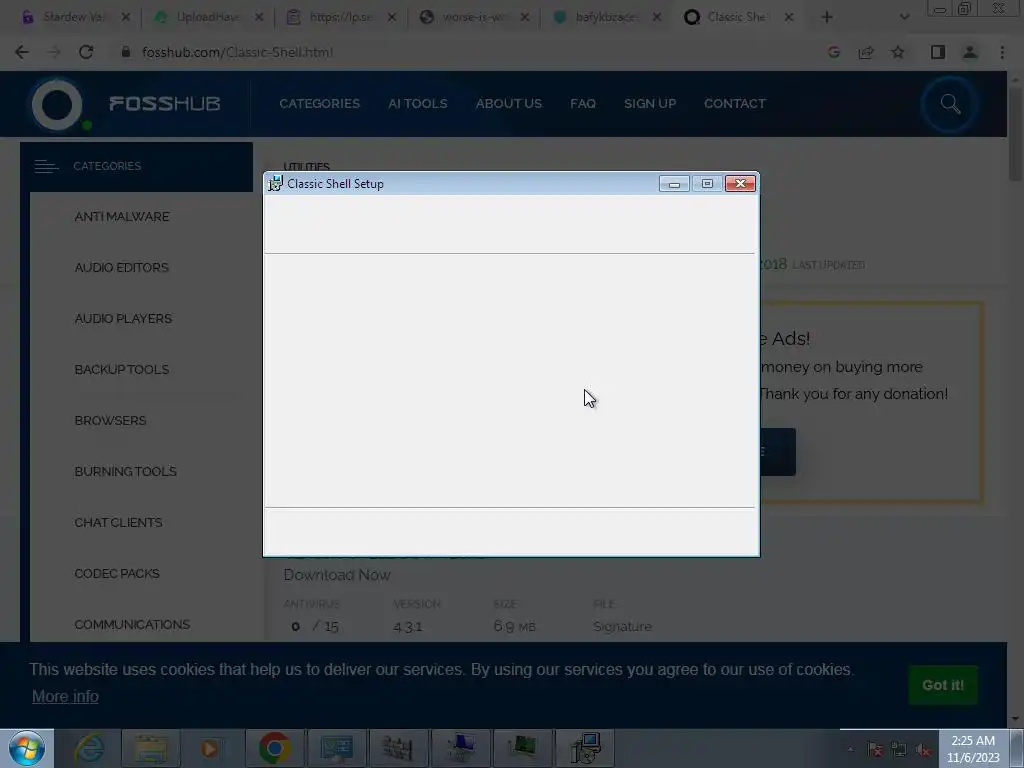
Task: Click the FossHub logo
Action: coord(126,104)
